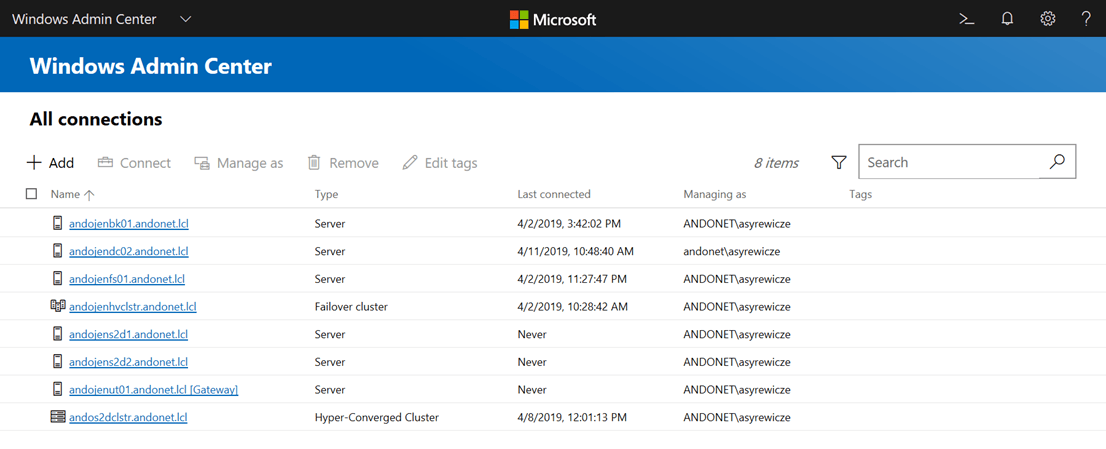Open the andos2dclstr.andonet.lcl link

(x=128, y=417)
